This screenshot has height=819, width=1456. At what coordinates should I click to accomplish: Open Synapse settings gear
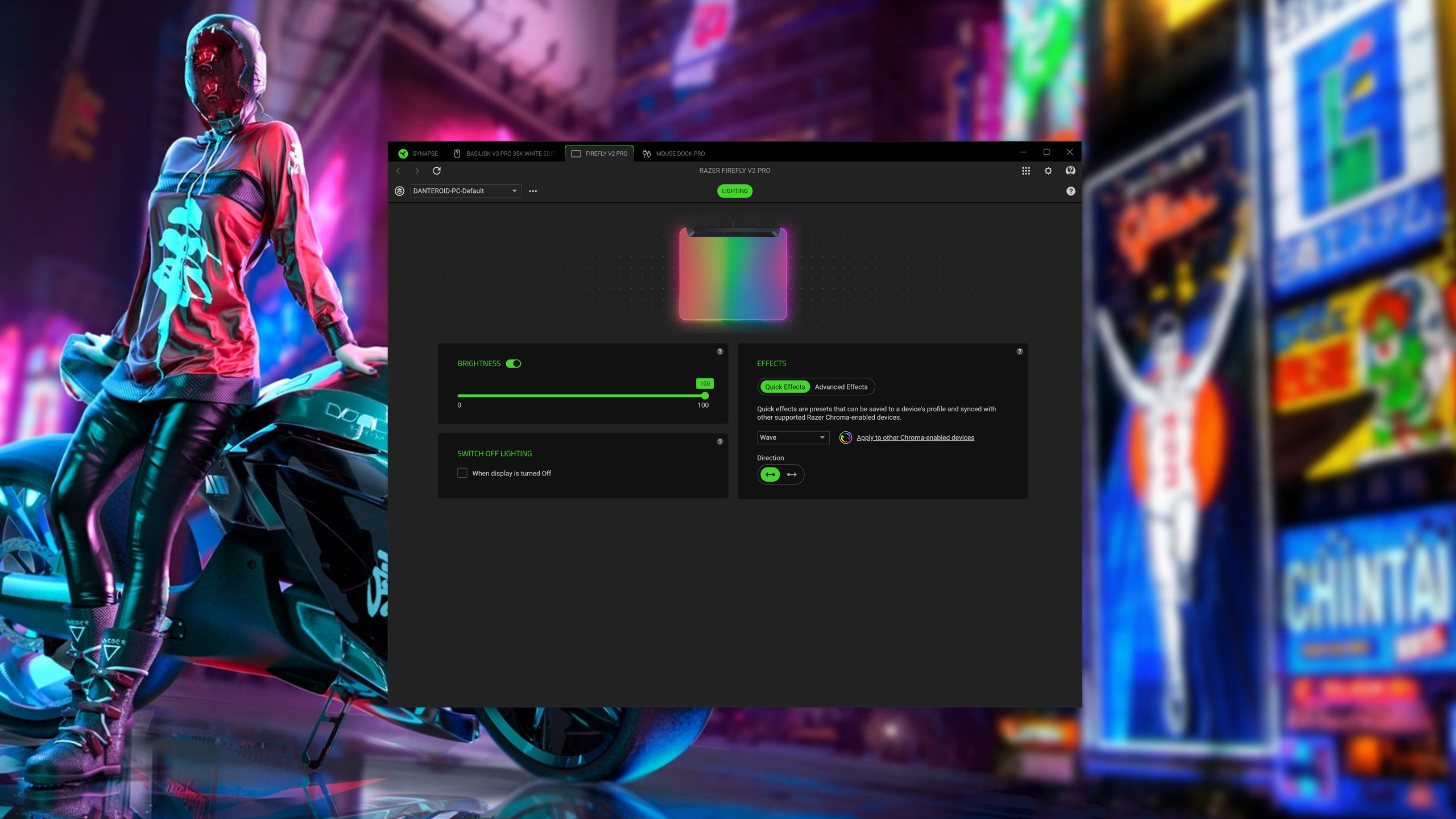[1048, 171]
